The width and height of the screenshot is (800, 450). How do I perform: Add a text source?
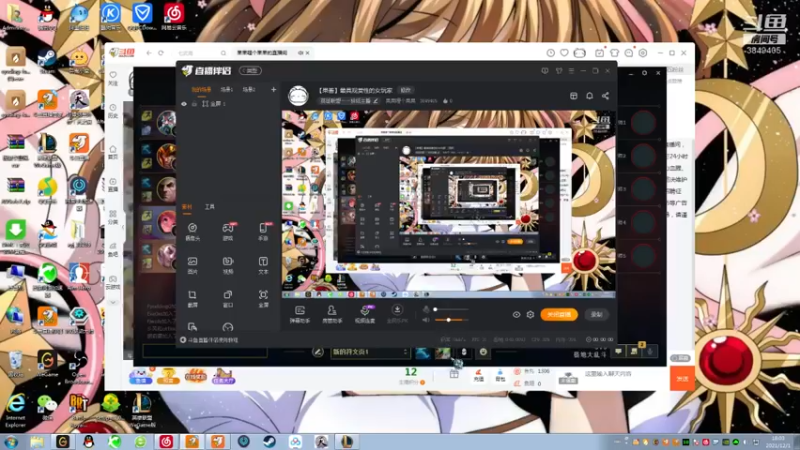tap(263, 265)
